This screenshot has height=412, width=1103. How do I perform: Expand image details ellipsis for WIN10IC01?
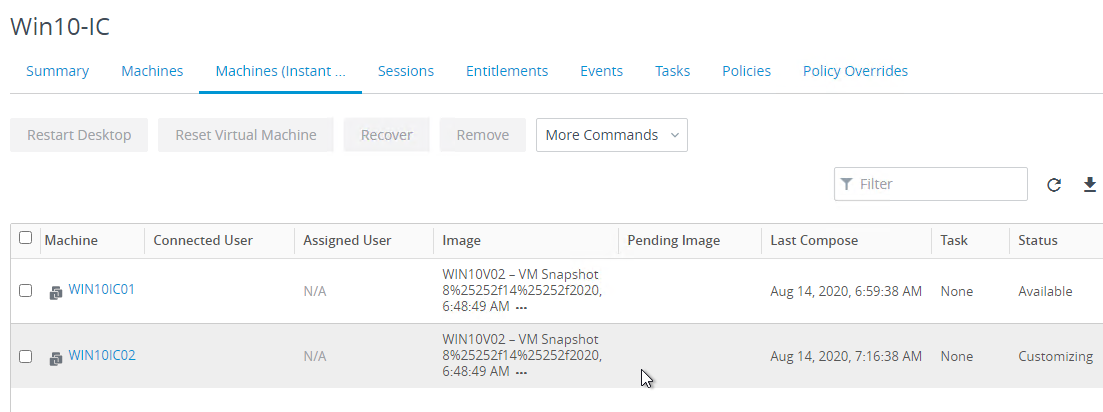click(x=521, y=308)
